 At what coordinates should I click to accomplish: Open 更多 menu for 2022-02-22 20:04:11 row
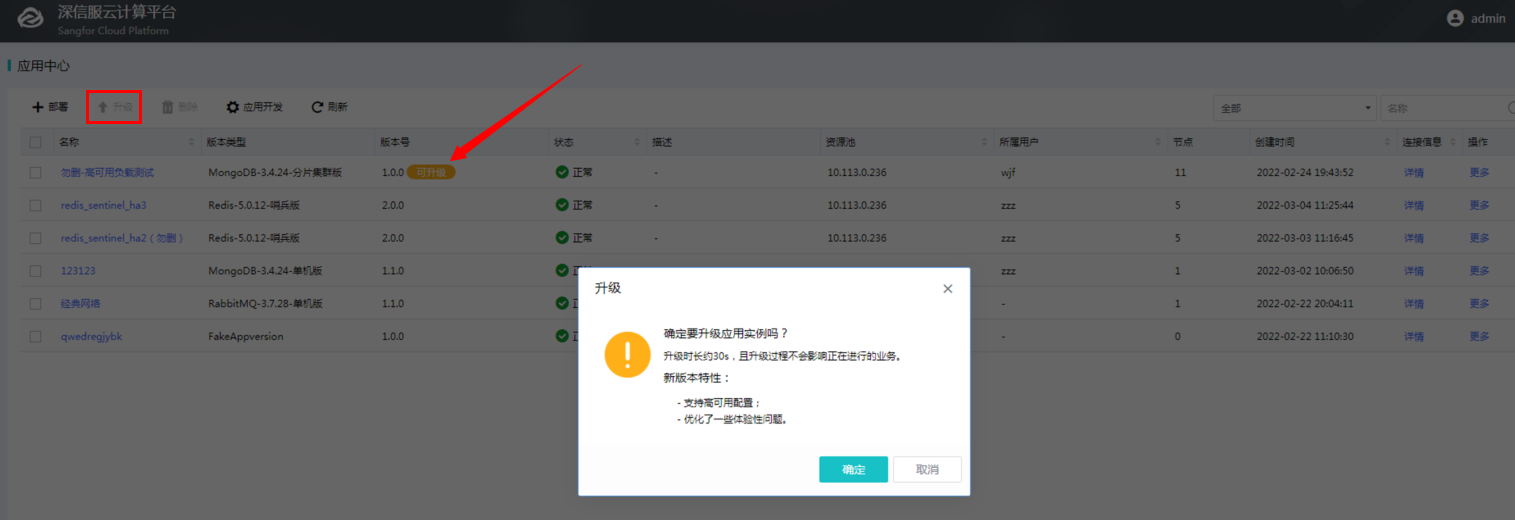(x=1479, y=303)
